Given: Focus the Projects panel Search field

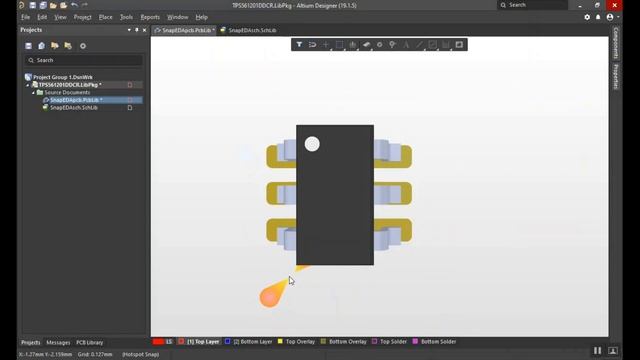Looking at the screenshot, I should (x=84, y=60).
